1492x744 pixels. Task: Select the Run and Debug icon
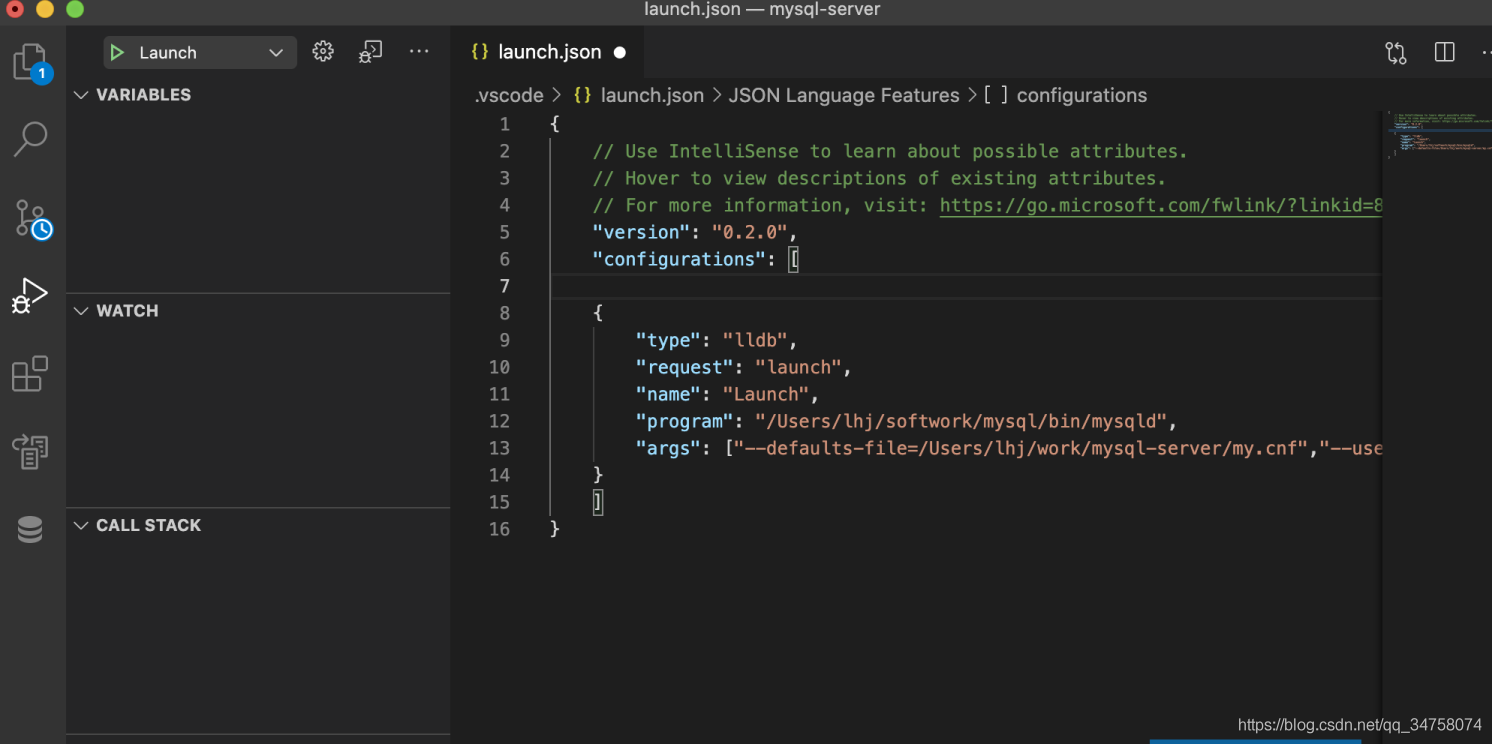click(30, 296)
